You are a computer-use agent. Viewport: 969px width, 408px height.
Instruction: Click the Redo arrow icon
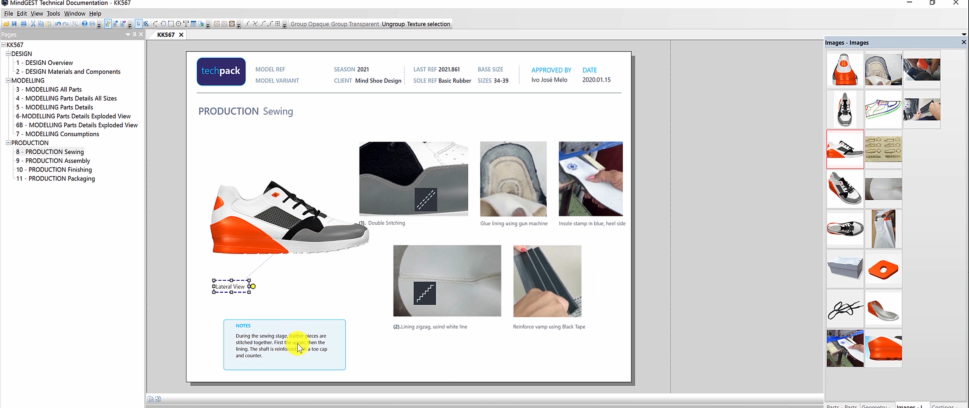coord(66,24)
